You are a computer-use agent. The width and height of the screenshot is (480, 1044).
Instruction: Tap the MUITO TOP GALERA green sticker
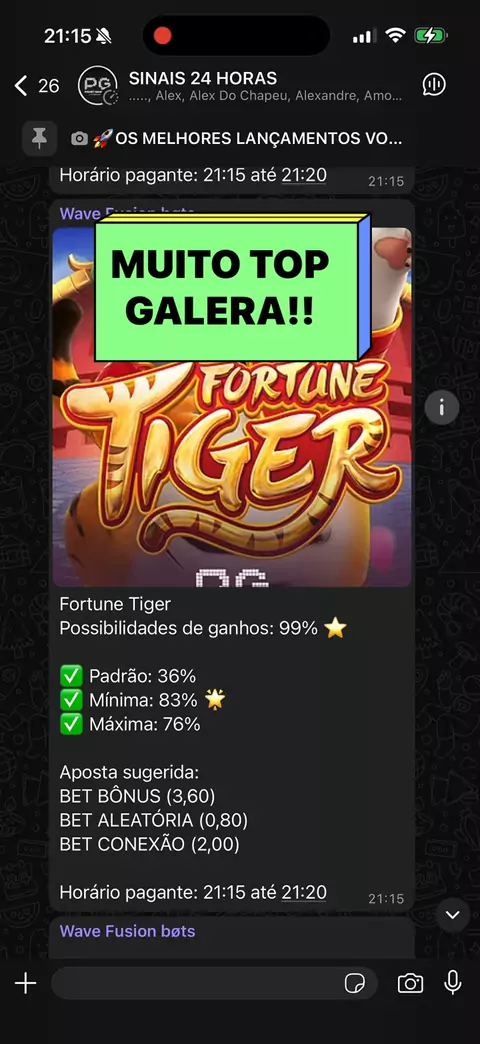tap(232, 288)
